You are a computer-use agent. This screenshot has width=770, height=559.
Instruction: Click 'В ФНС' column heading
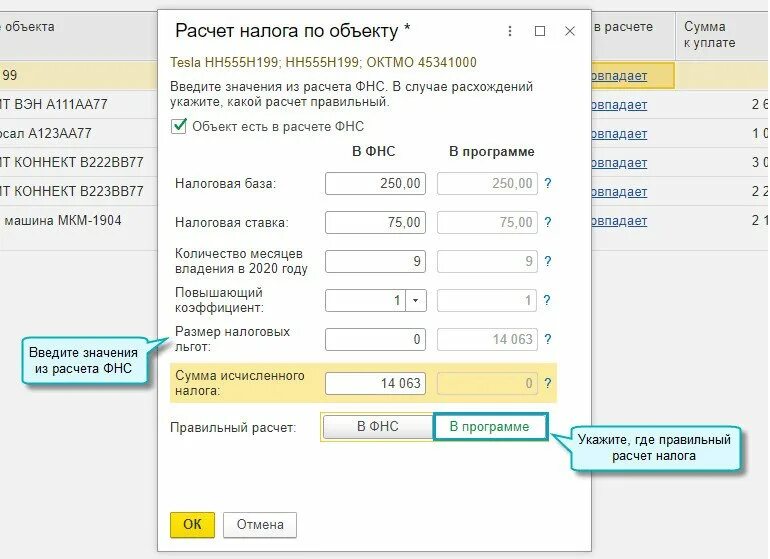pyautogui.click(x=374, y=151)
